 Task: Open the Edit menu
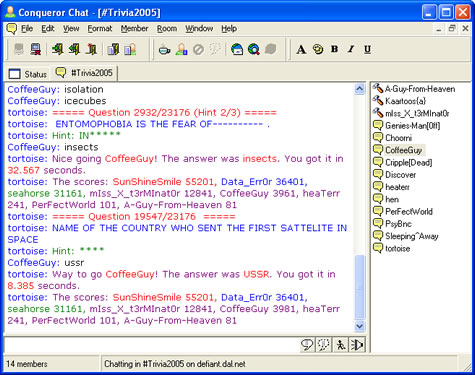pyautogui.click(x=48, y=29)
